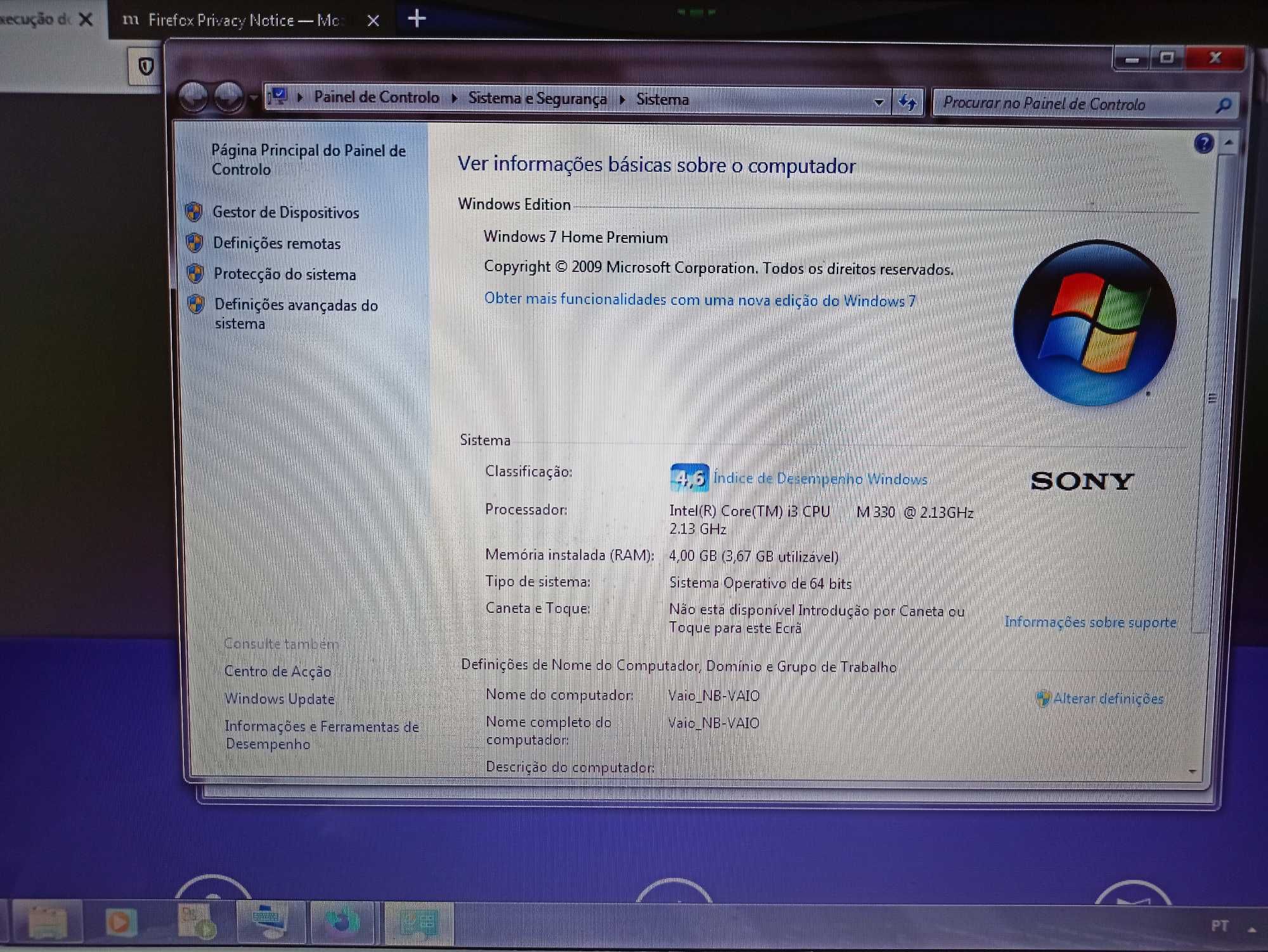1268x952 pixels.
Task: Show hidden tray icons arrow
Action: click(1252, 929)
